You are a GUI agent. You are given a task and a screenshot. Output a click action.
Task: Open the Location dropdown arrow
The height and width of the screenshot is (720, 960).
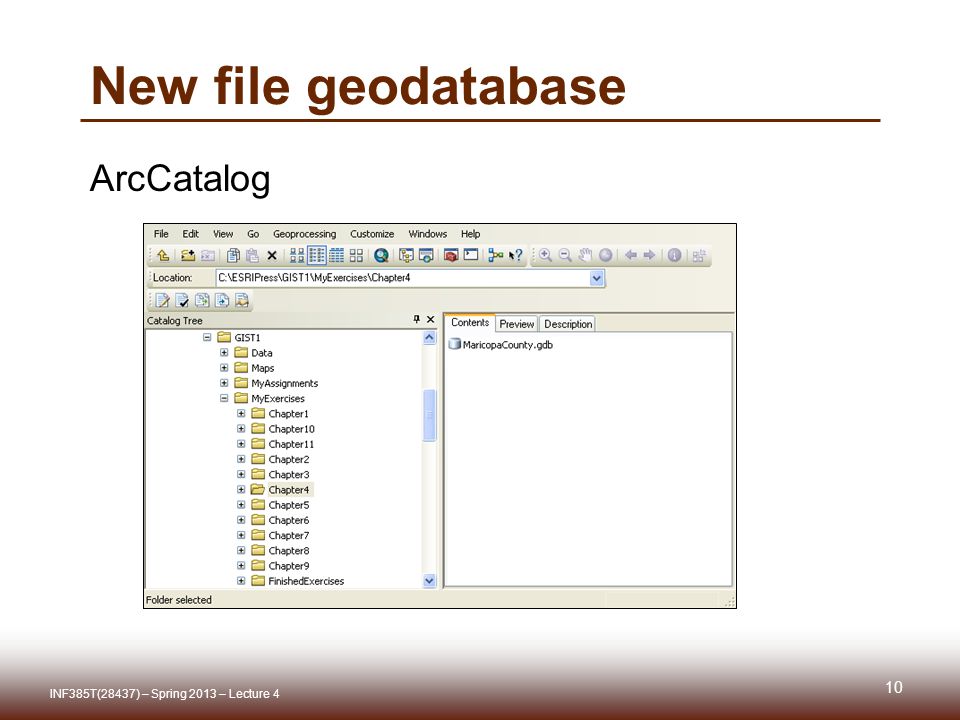[596, 279]
